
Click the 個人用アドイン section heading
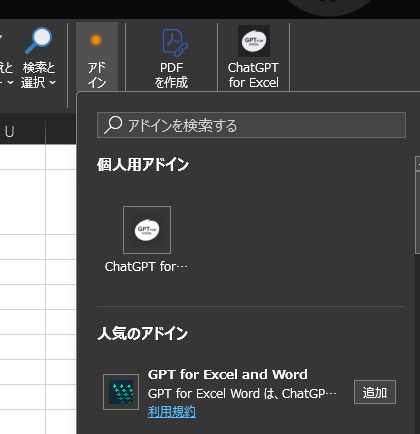(143, 165)
